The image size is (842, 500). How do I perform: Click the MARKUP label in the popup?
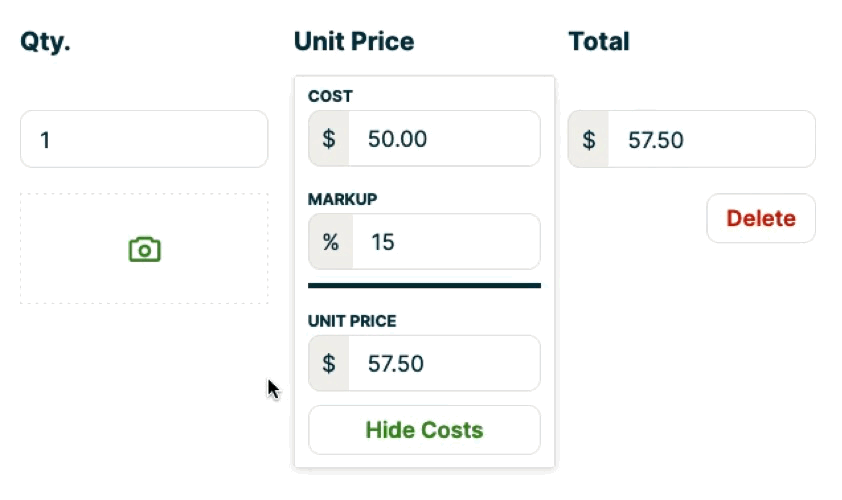pyautogui.click(x=343, y=199)
